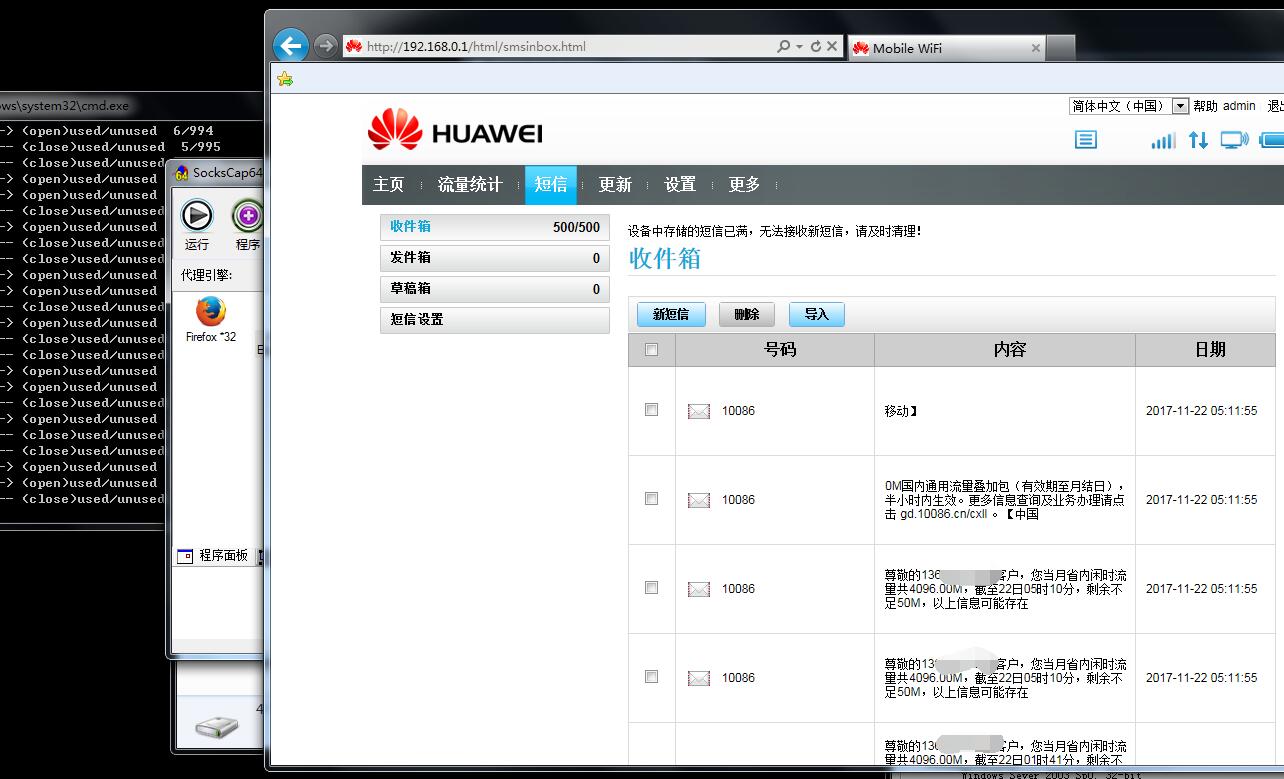This screenshot has height=779, width=1284.
Task: Check the box for the 0M国内通用流量 message
Action: [x=652, y=499]
